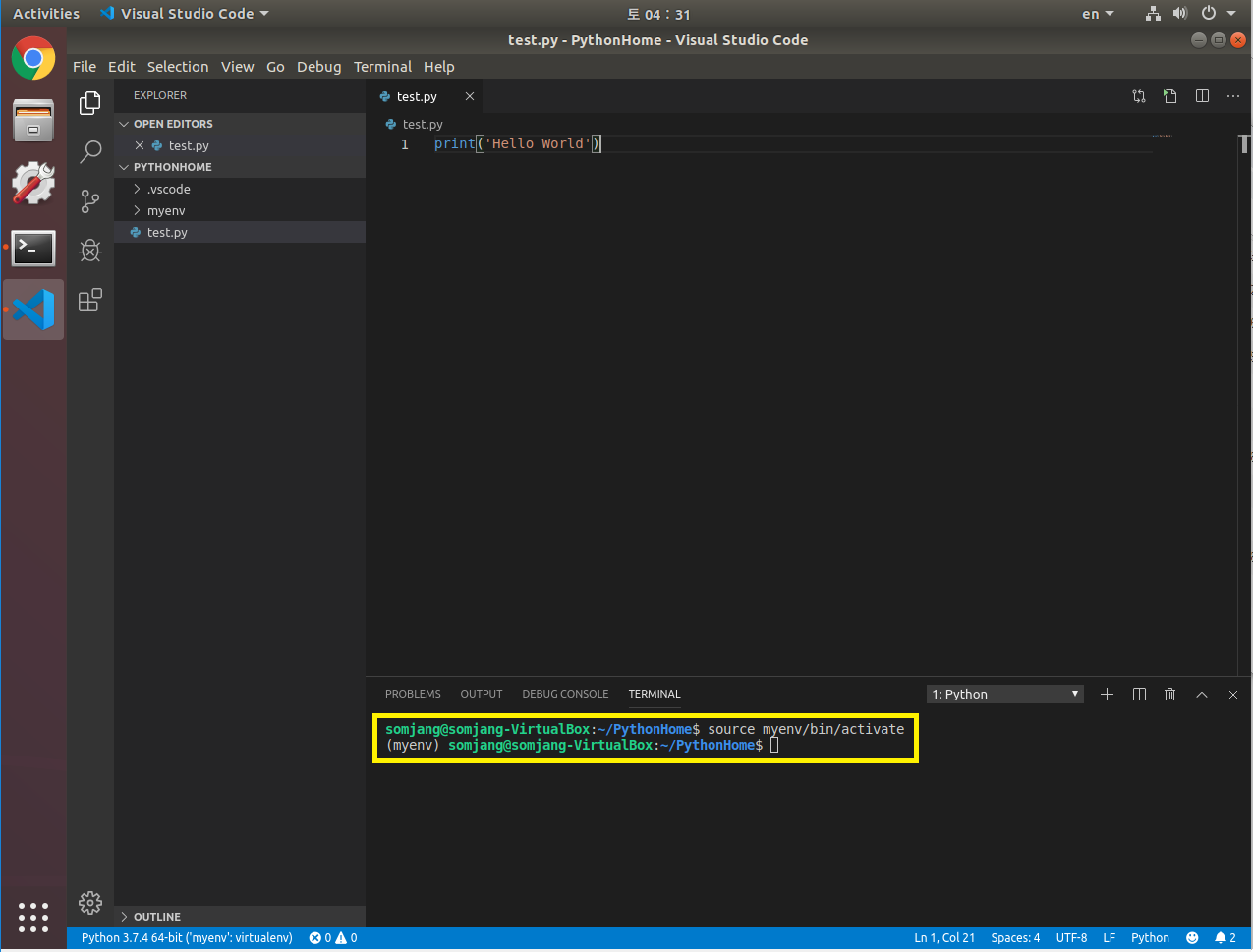Click Activities in top bar
The height and width of the screenshot is (952, 1253).
46,14
